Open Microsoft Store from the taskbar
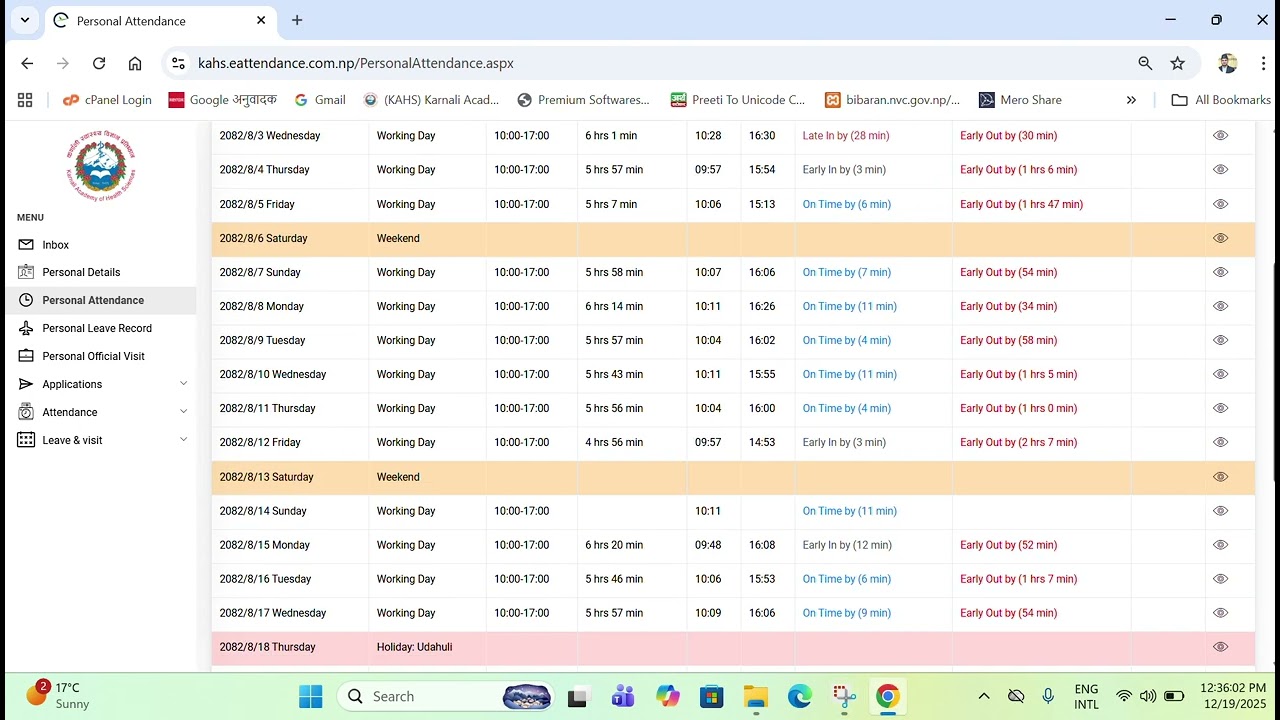The image size is (1280, 720). pyautogui.click(x=711, y=696)
